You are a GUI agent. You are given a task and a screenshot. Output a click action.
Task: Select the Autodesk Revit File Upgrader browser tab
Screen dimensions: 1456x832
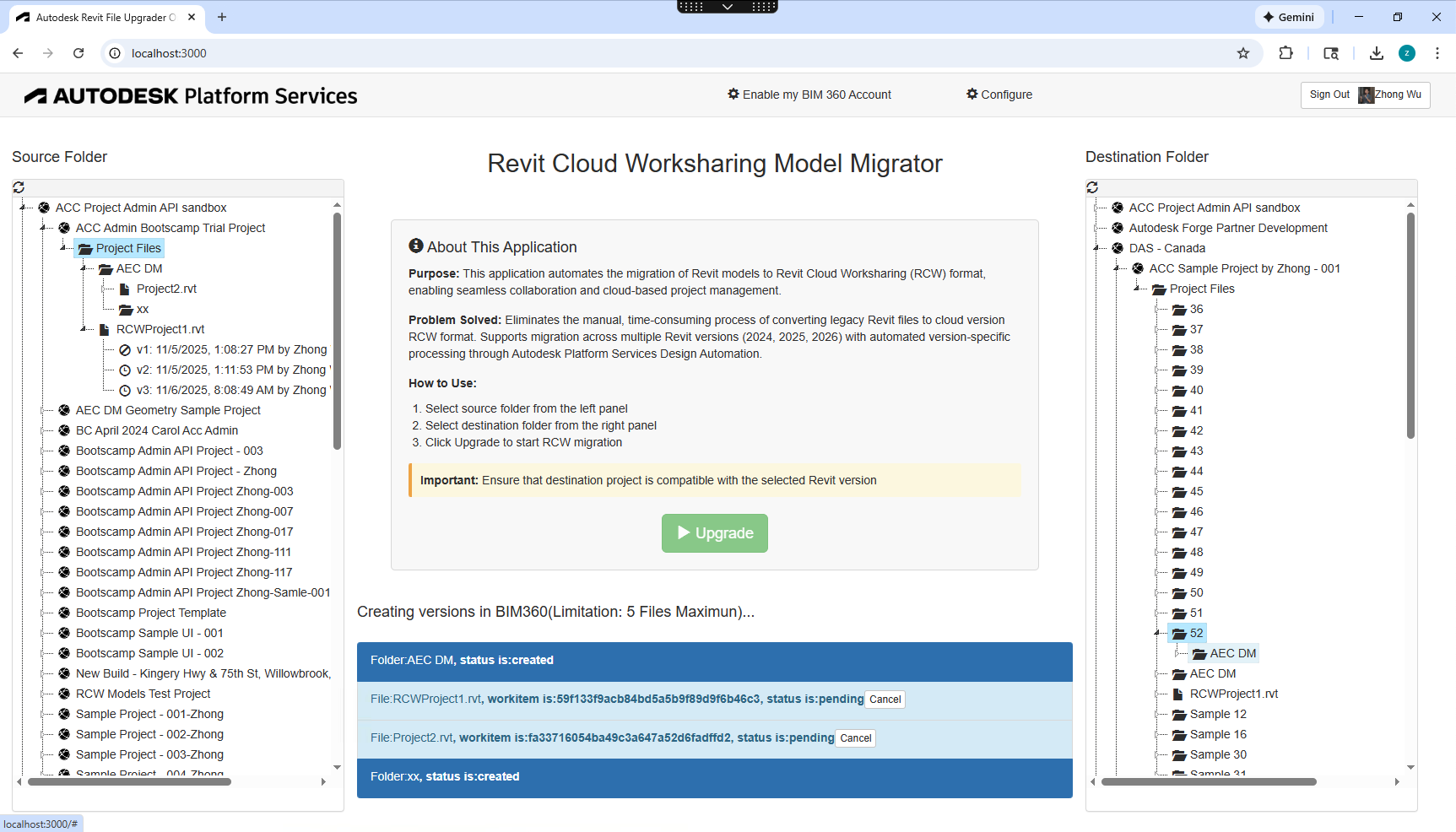pyautogui.click(x=101, y=17)
